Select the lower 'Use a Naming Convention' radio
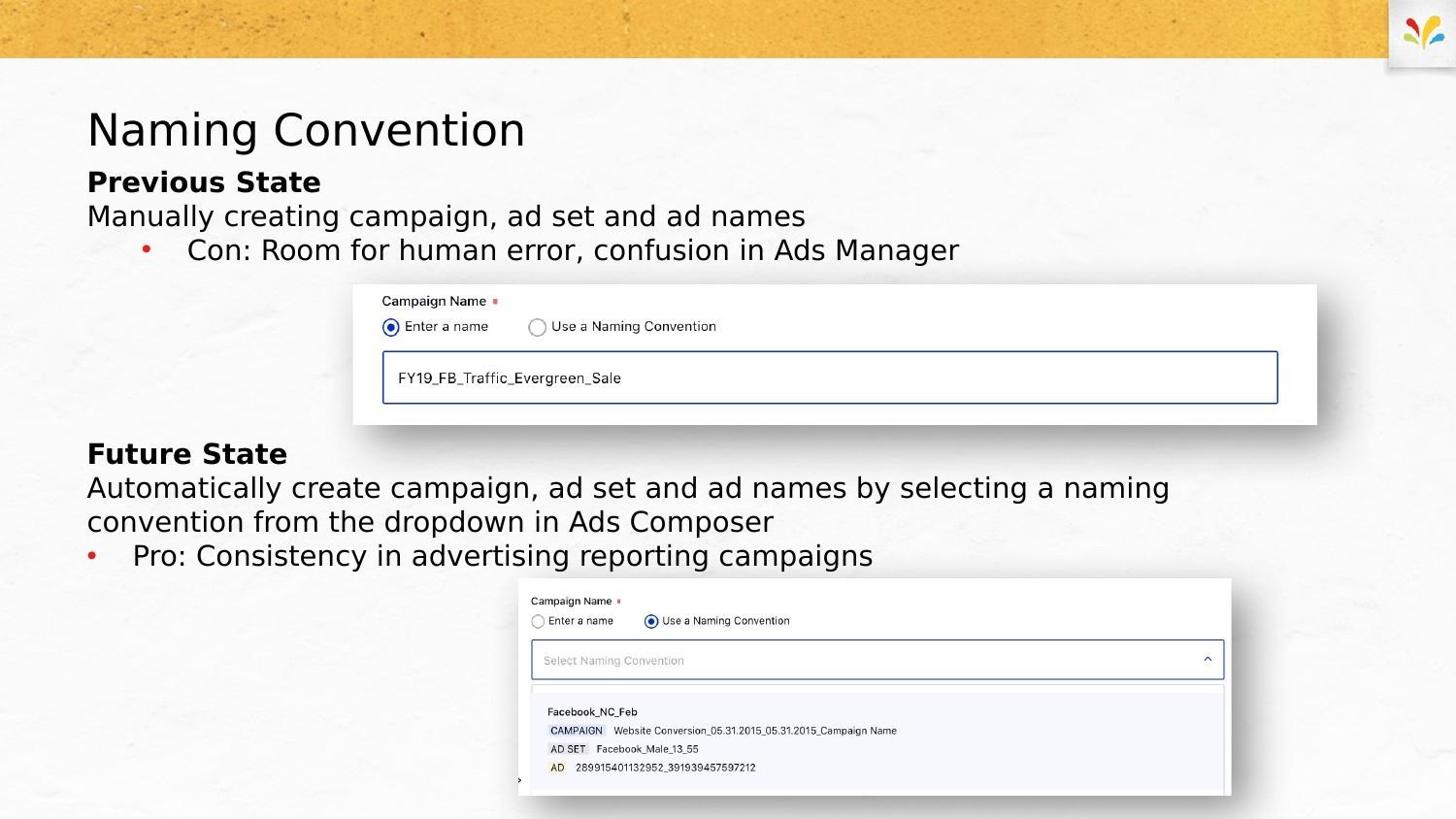 [651, 622]
